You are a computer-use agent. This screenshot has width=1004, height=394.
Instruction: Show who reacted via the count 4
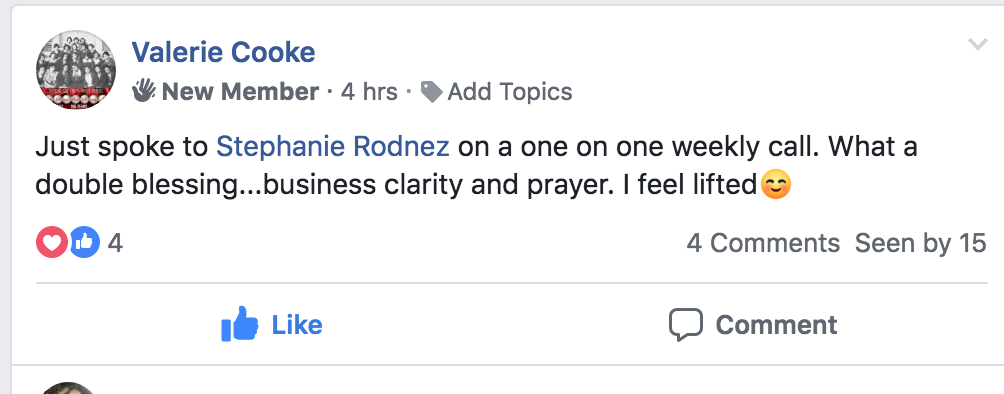pos(115,243)
